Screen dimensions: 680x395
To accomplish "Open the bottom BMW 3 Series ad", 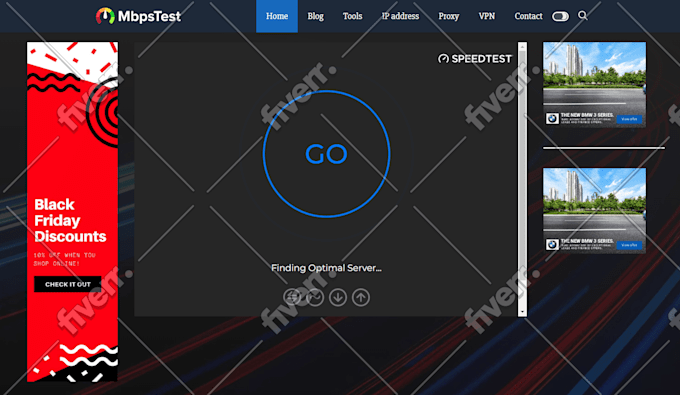I will [594, 210].
